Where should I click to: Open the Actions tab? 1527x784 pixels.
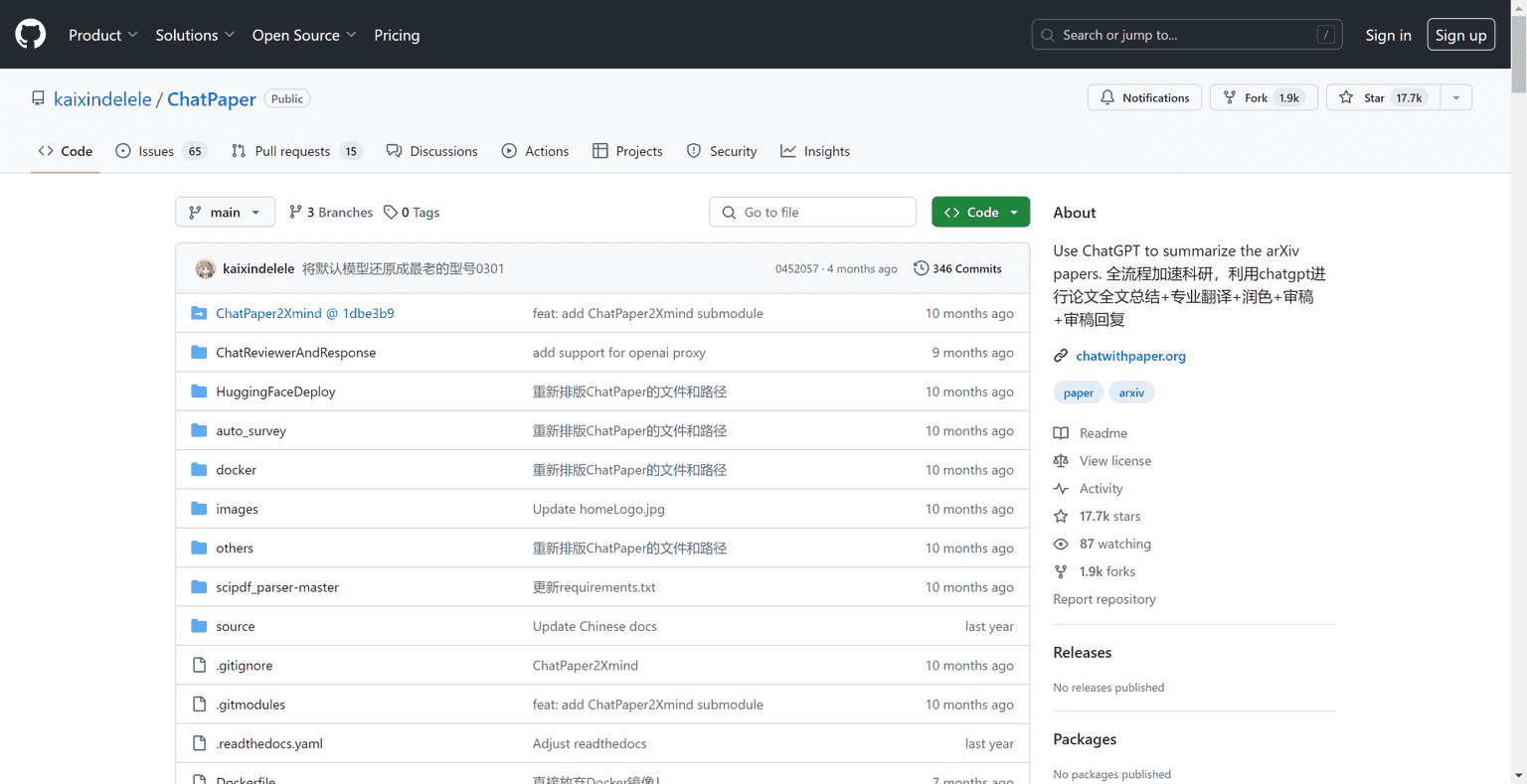point(536,151)
